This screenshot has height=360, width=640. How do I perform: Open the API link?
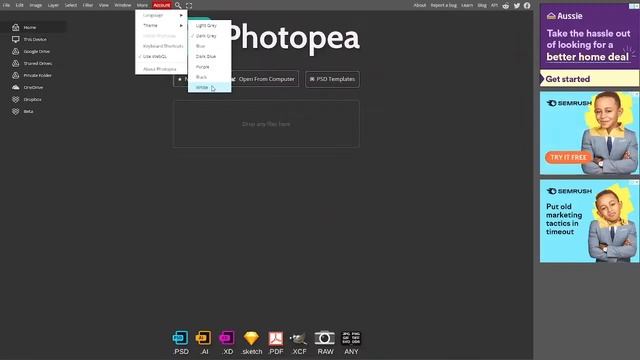tap(494, 5)
